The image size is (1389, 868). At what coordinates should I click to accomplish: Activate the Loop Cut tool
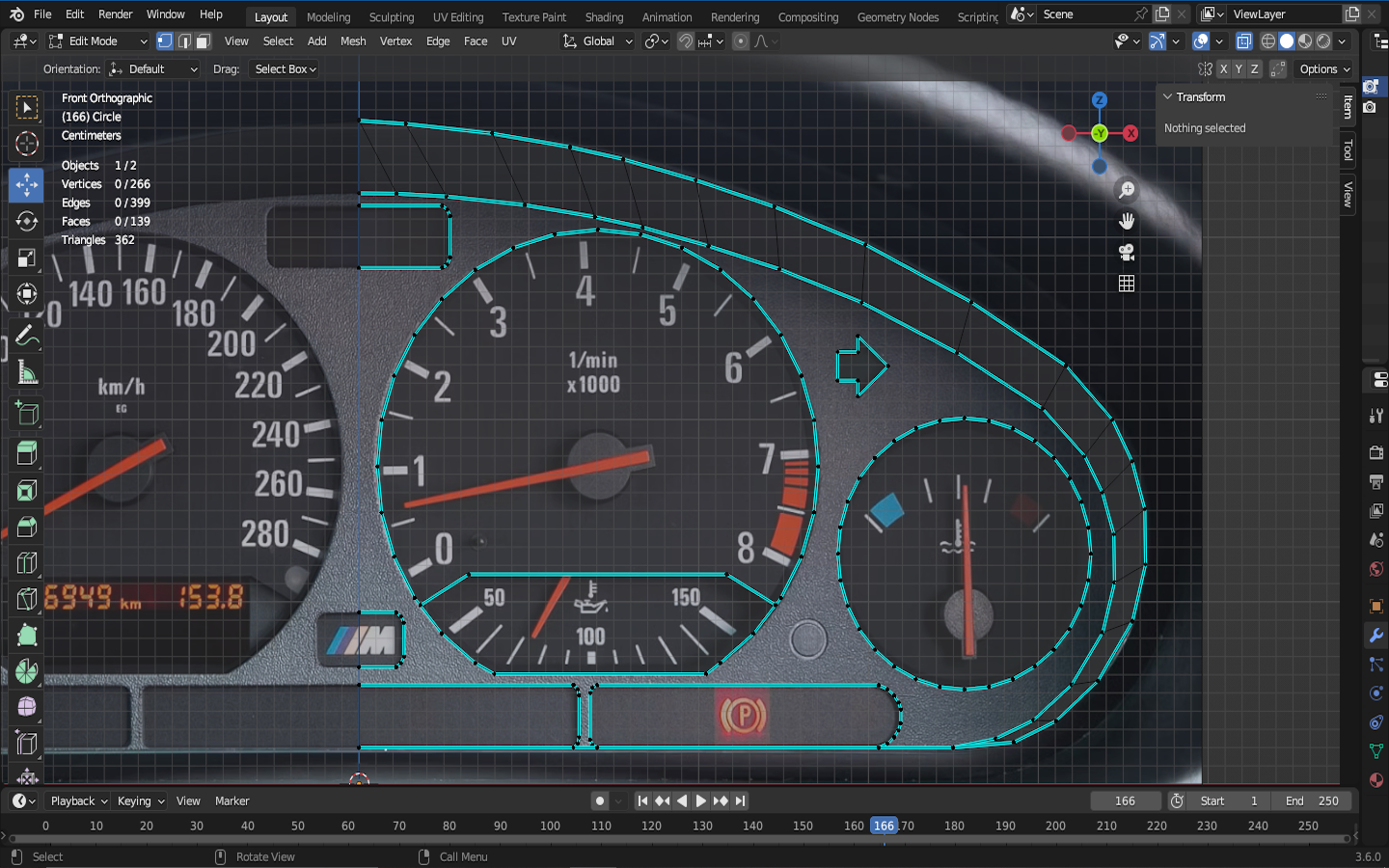tap(27, 563)
